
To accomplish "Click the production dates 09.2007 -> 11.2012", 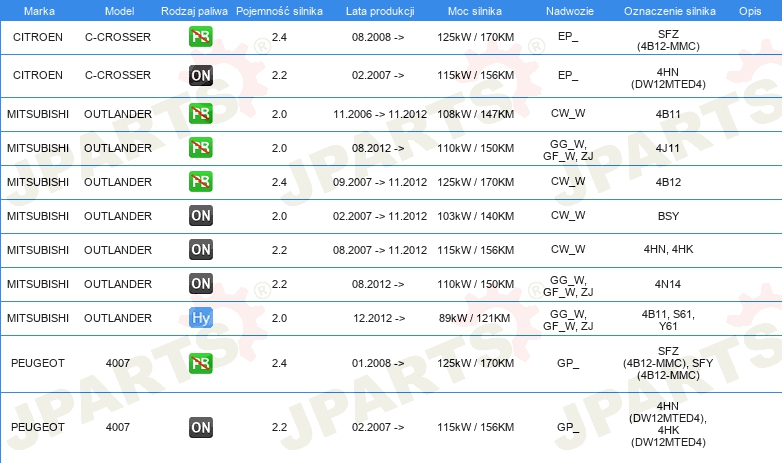I will click(x=380, y=182).
